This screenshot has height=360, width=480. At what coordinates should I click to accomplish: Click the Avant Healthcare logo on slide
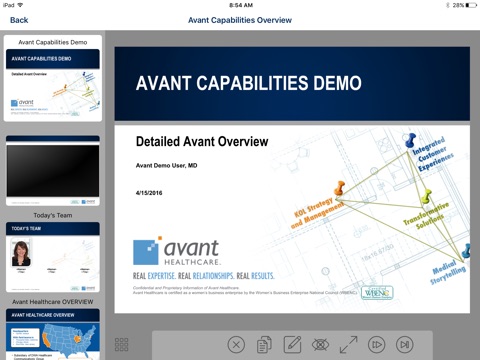click(177, 251)
